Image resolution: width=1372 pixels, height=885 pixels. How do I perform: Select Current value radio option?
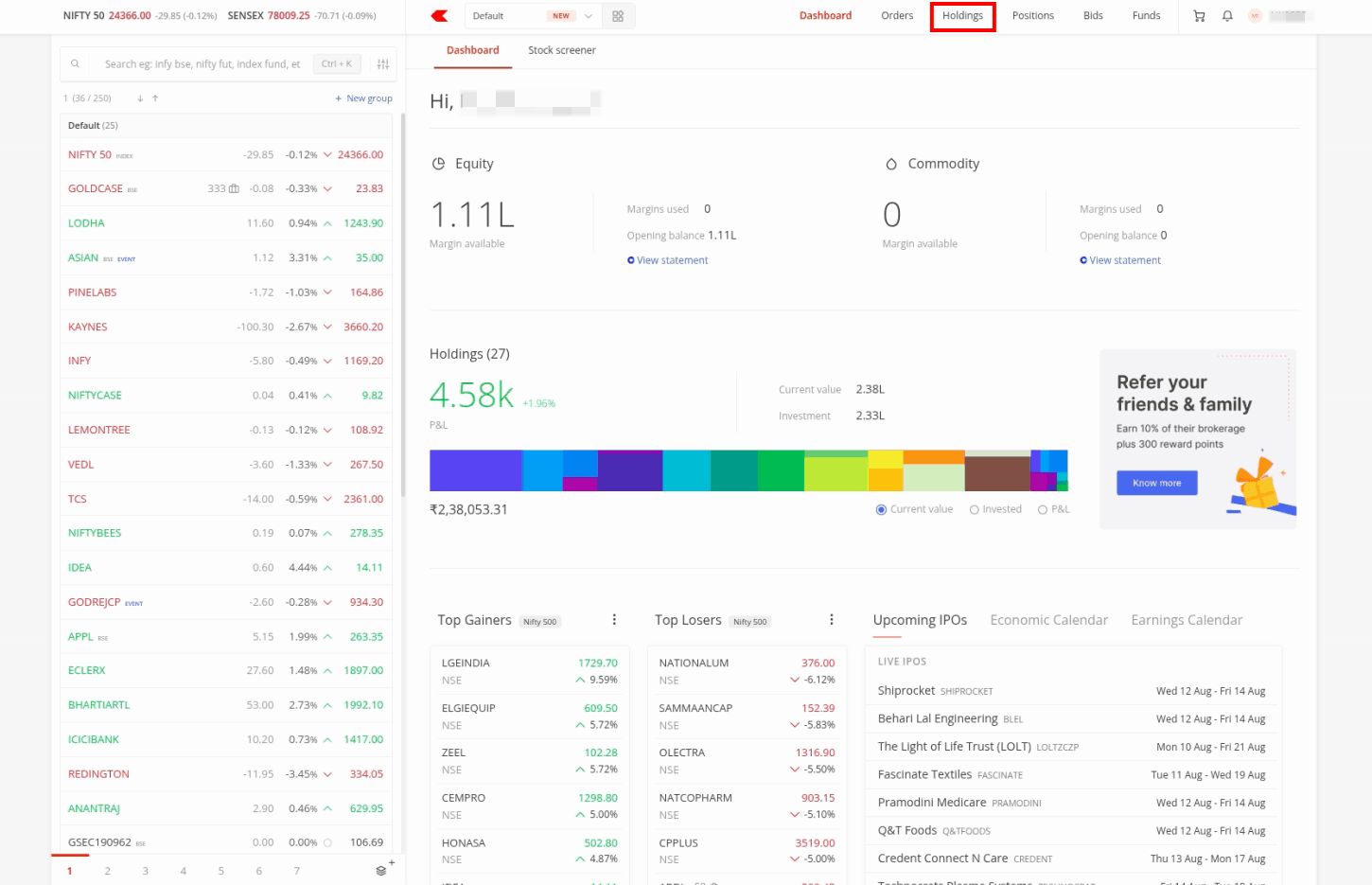click(881, 509)
